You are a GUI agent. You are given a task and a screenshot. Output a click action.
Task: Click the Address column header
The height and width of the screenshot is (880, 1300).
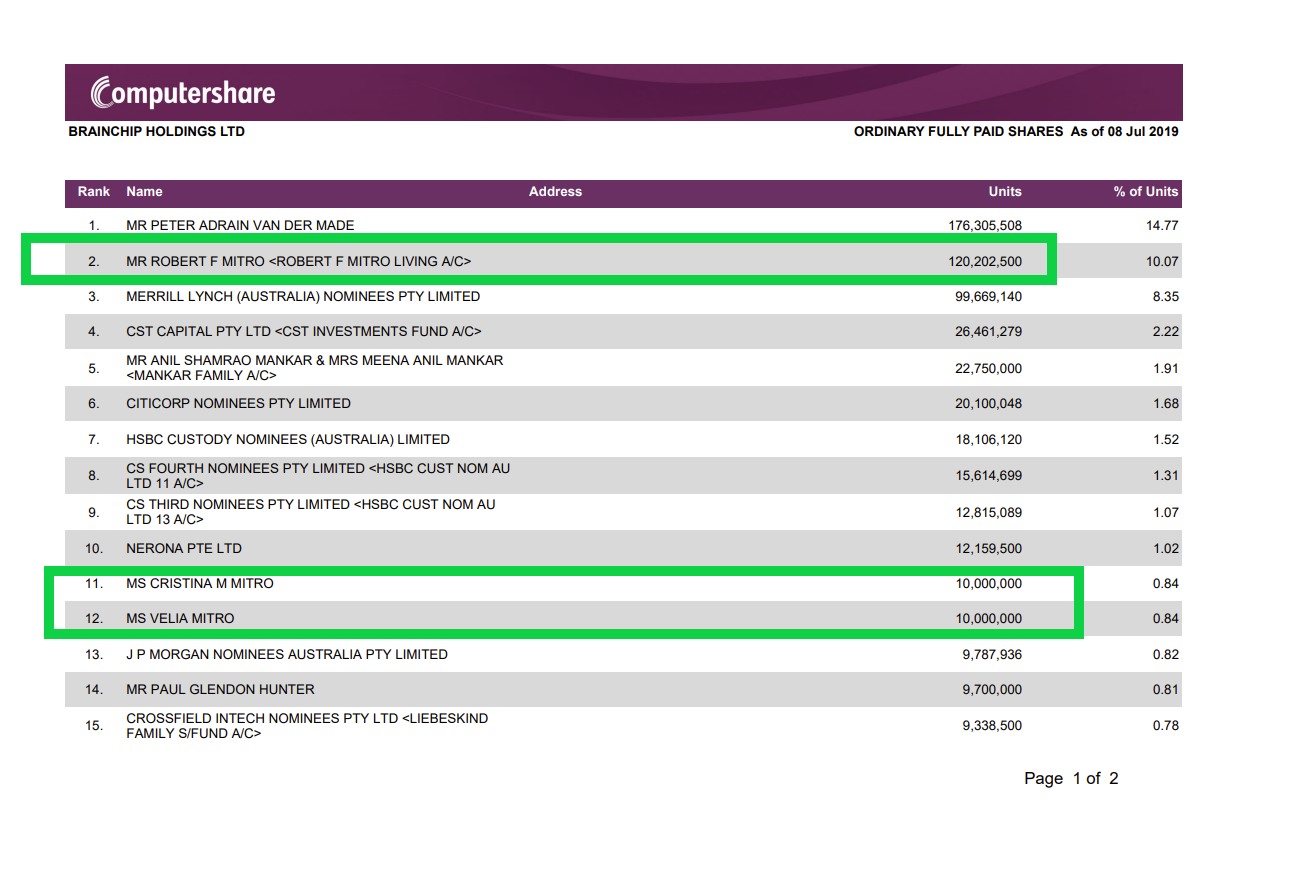point(555,191)
